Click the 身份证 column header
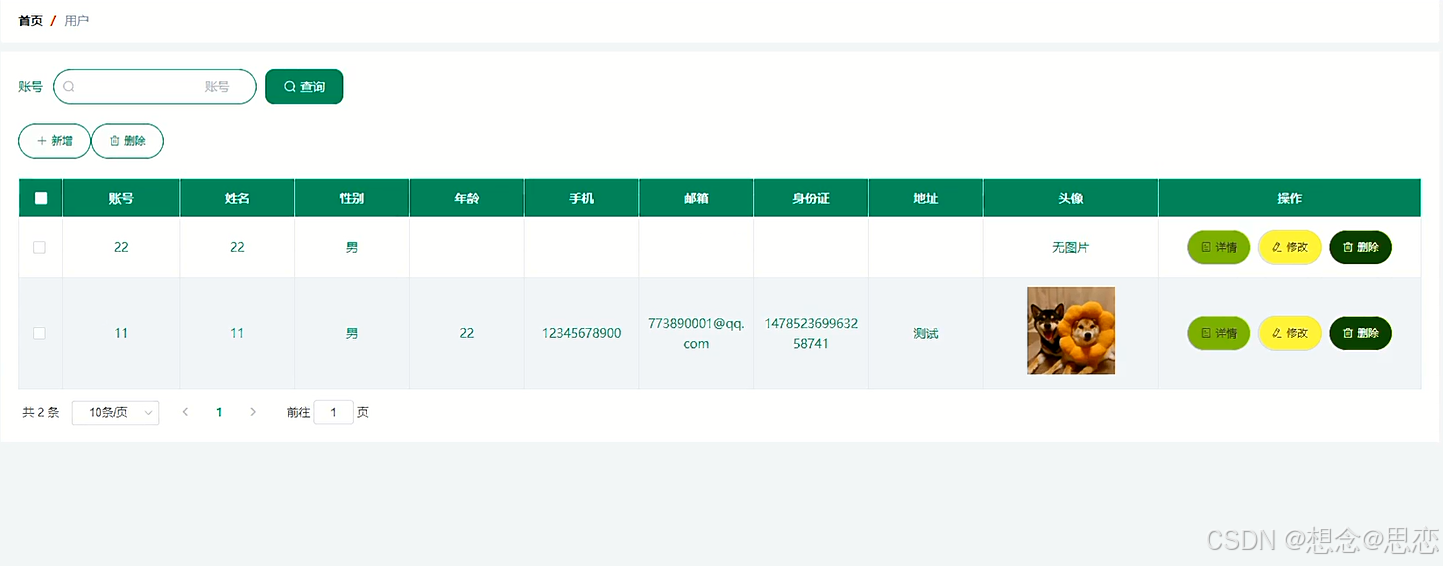This screenshot has width=1443, height=566. [811, 198]
